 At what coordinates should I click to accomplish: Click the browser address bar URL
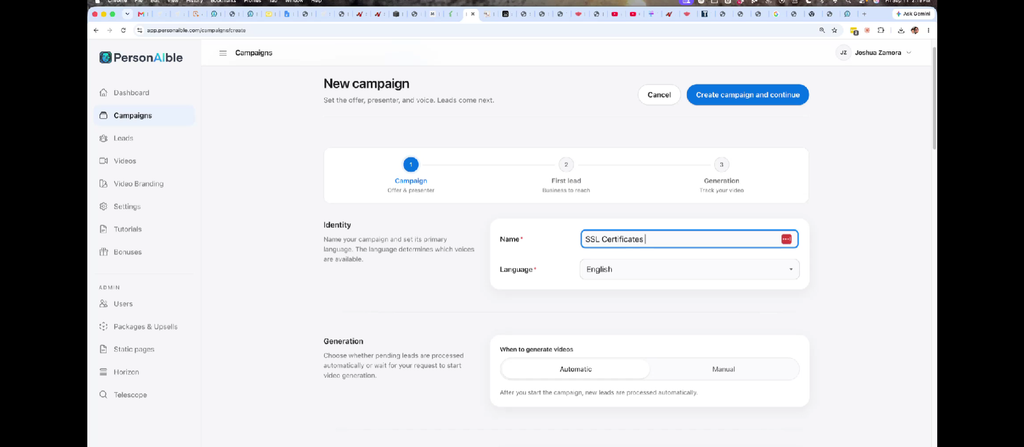(x=196, y=31)
